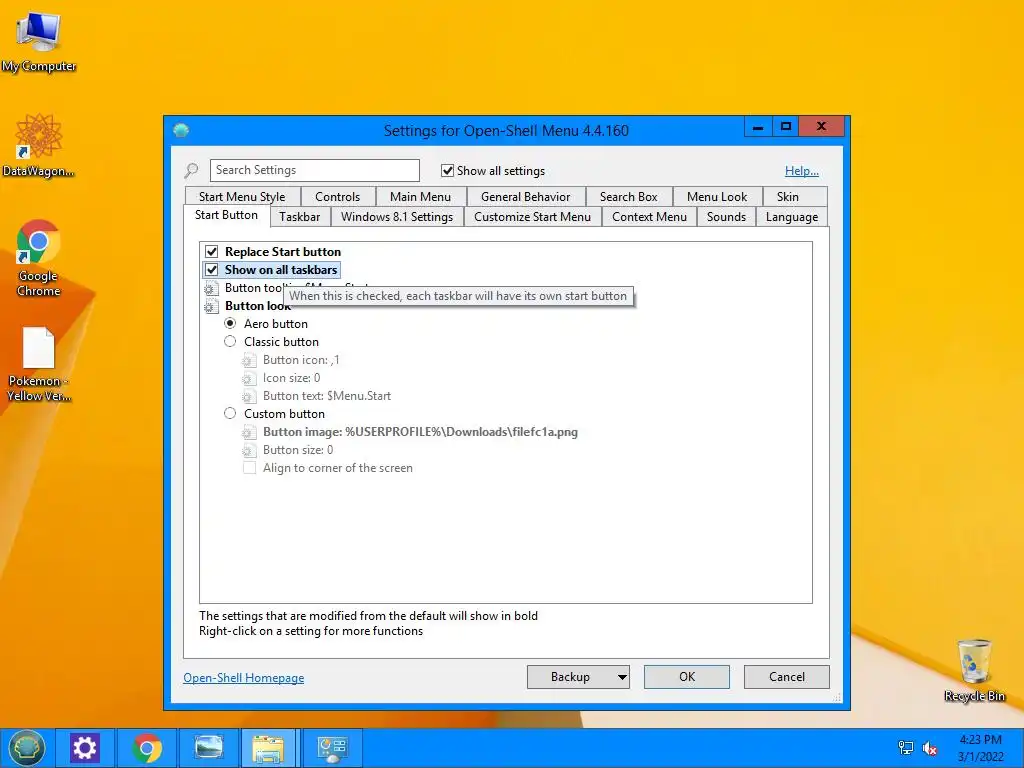Viewport: 1024px width, 768px height.
Task: Switch to the Language tab
Action: (x=792, y=217)
